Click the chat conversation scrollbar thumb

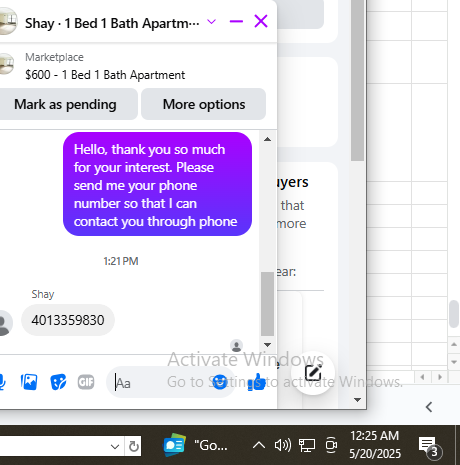(267, 304)
